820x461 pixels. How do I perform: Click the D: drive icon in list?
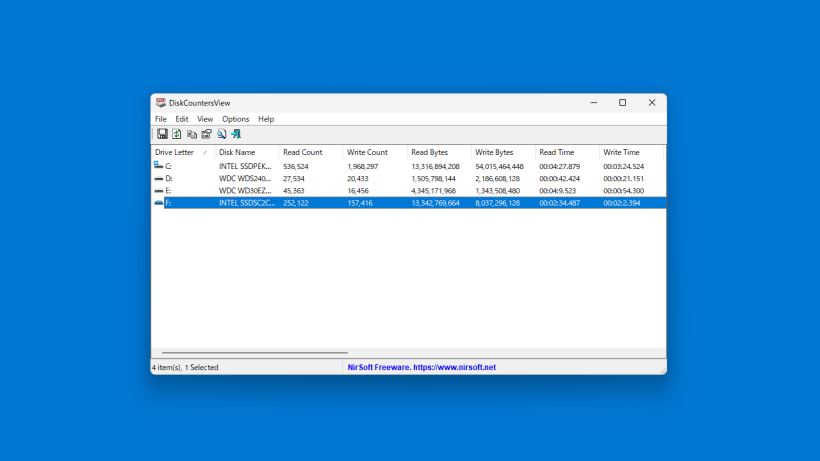(158, 178)
